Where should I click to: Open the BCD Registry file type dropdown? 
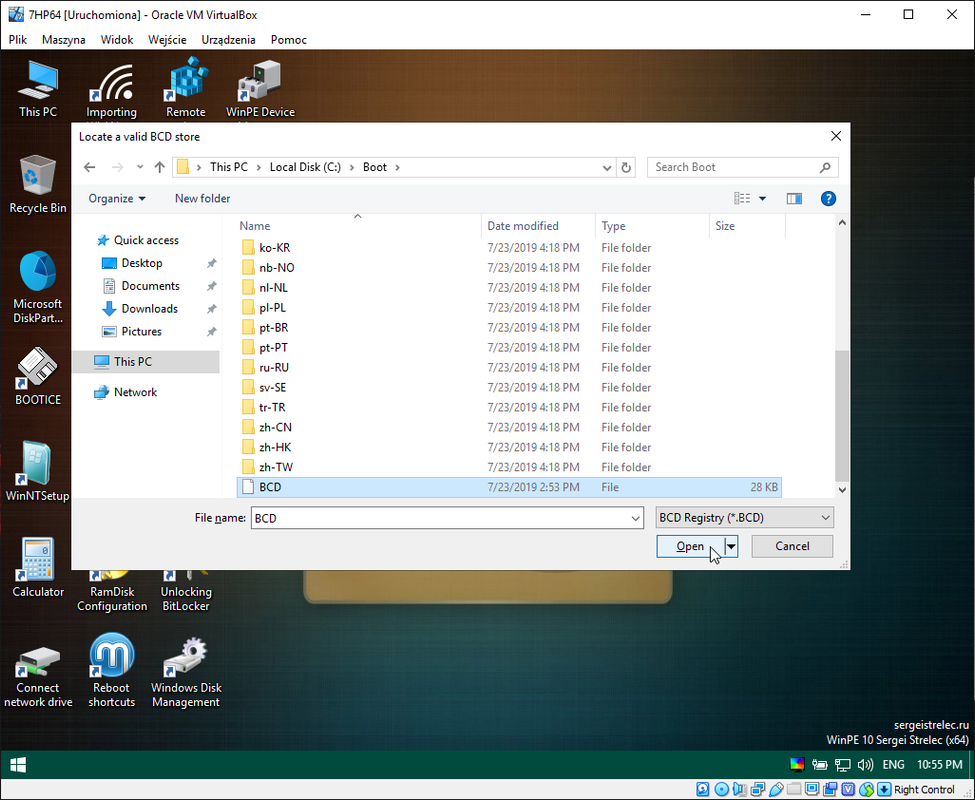click(744, 518)
